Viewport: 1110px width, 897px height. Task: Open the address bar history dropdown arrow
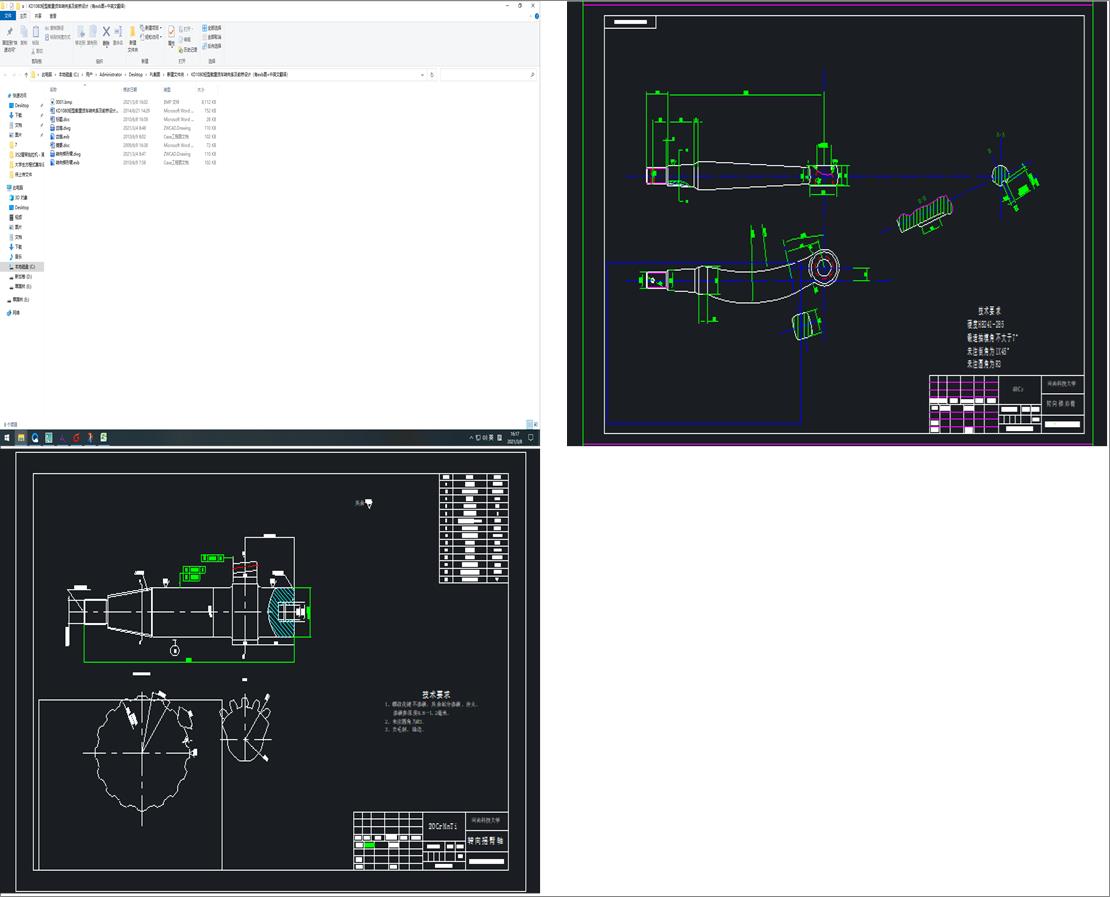[423, 74]
